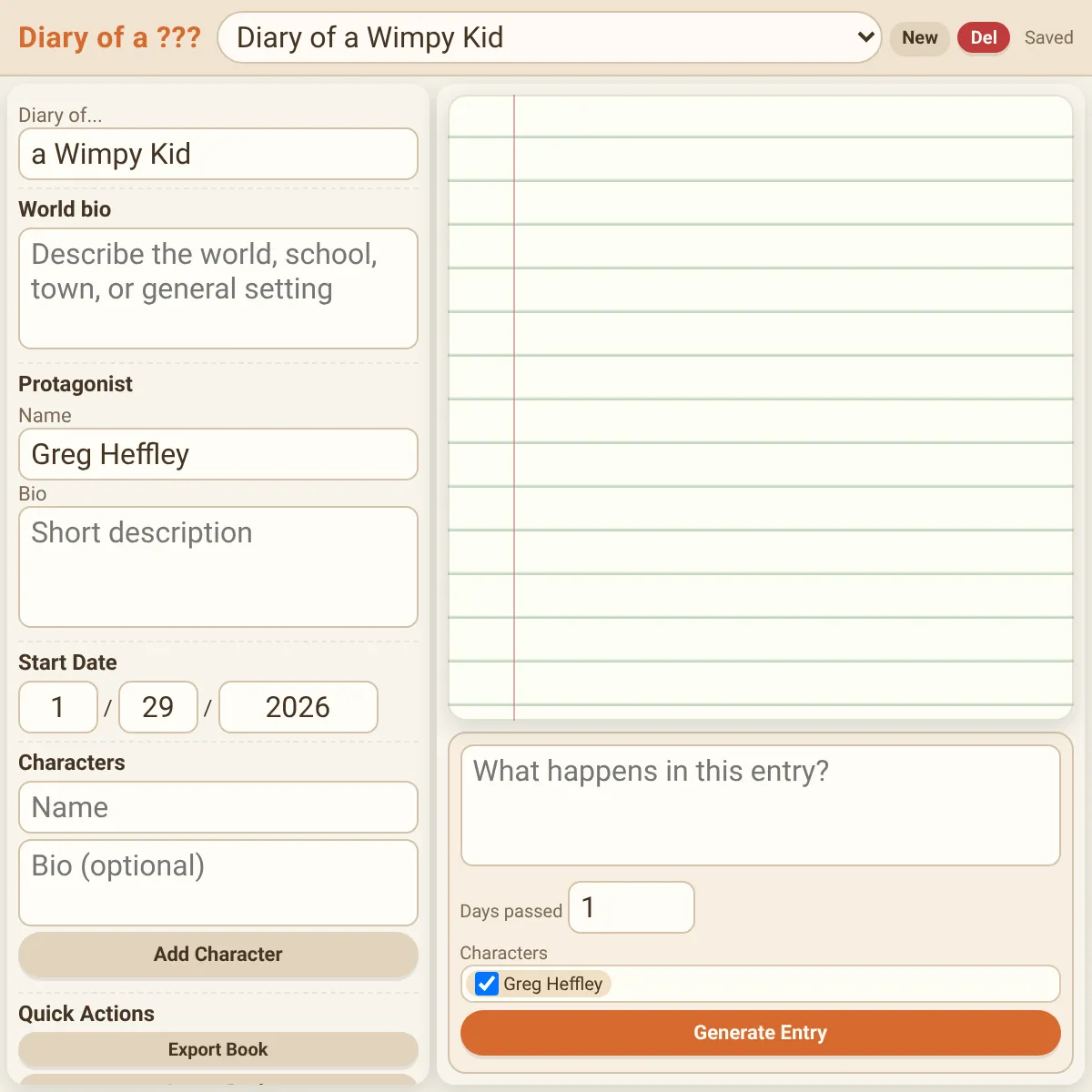Focus the Protagonist Bio text area
This screenshot has height=1092, width=1092.
pyautogui.click(x=218, y=567)
